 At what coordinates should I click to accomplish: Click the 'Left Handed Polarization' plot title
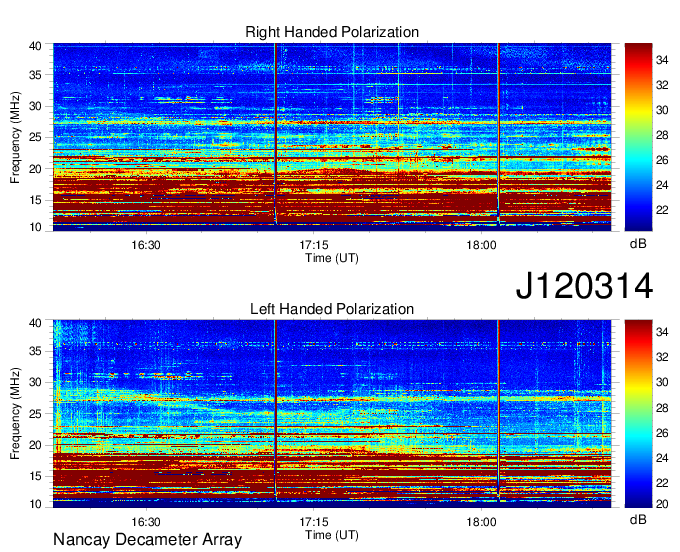point(332,309)
